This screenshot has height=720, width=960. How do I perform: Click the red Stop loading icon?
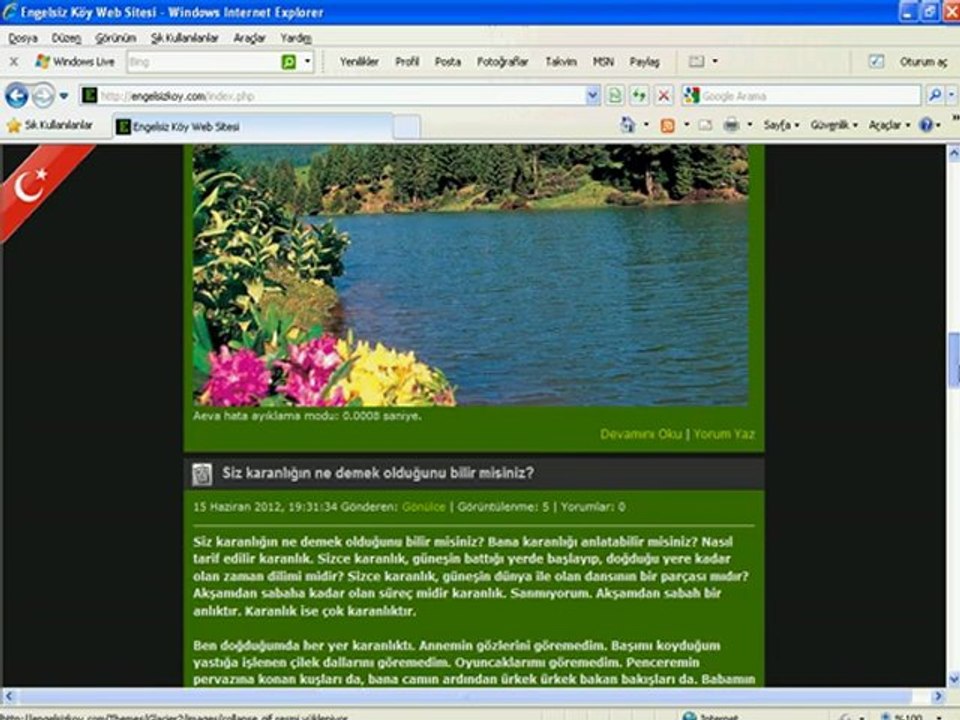pos(663,96)
